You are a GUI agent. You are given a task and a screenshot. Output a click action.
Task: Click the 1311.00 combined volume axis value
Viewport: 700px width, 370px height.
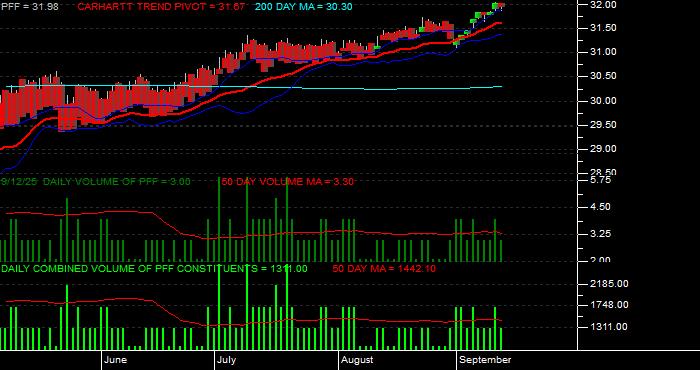[609, 327]
